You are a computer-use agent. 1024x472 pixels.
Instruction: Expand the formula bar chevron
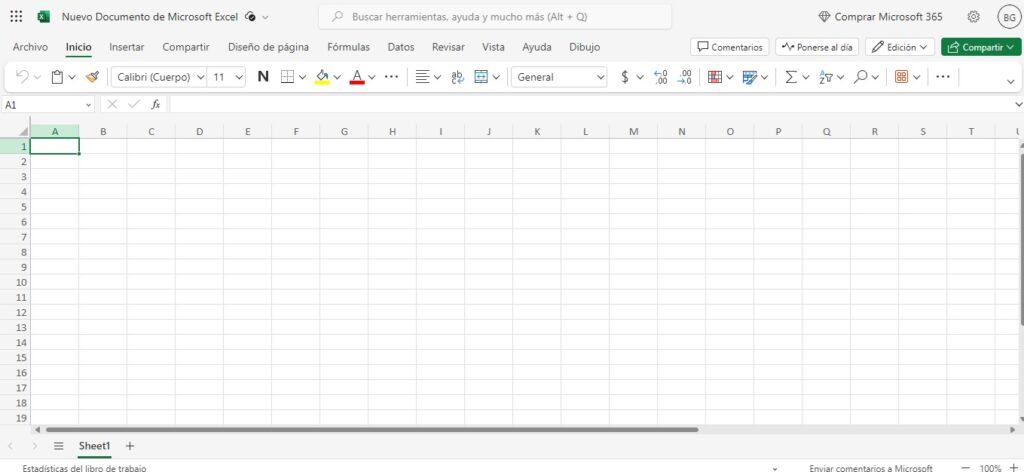click(x=1019, y=104)
